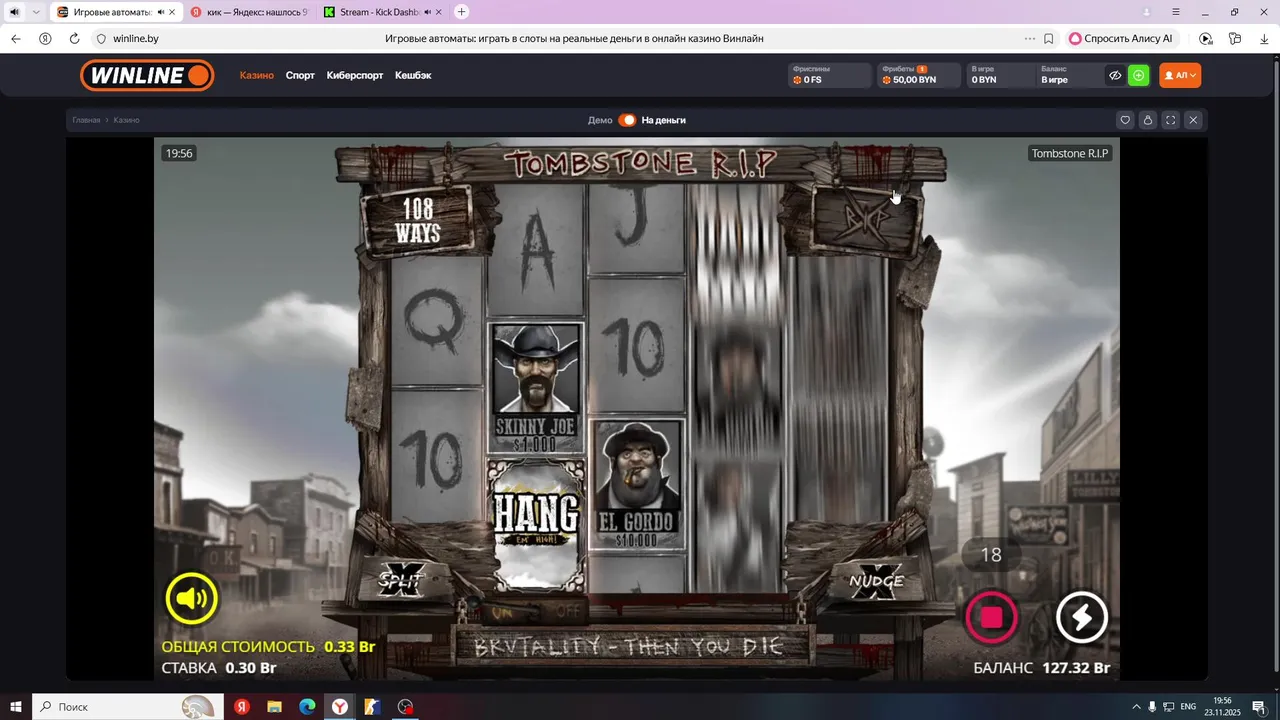1280x720 pixels.
Task: Click the autoplay counter 18
Action: [x=991, y=555]
